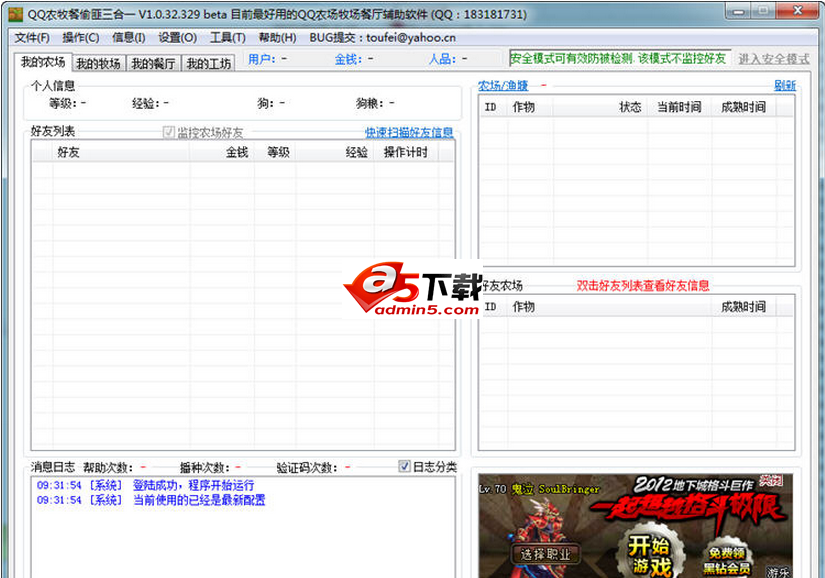The width and height of the screenshot is (825, 578).
Task: Switch to the 我的农场 tab
Action: coord(43,62)
